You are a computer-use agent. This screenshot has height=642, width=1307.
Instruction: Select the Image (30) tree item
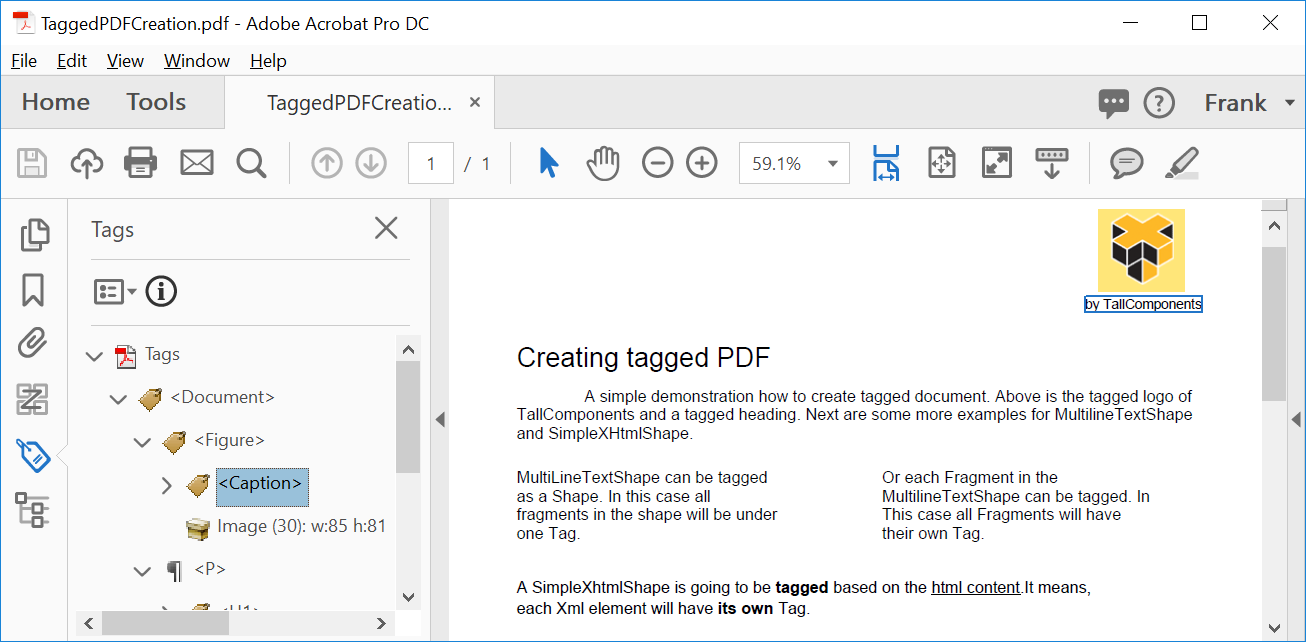click(x=301, y=527)
